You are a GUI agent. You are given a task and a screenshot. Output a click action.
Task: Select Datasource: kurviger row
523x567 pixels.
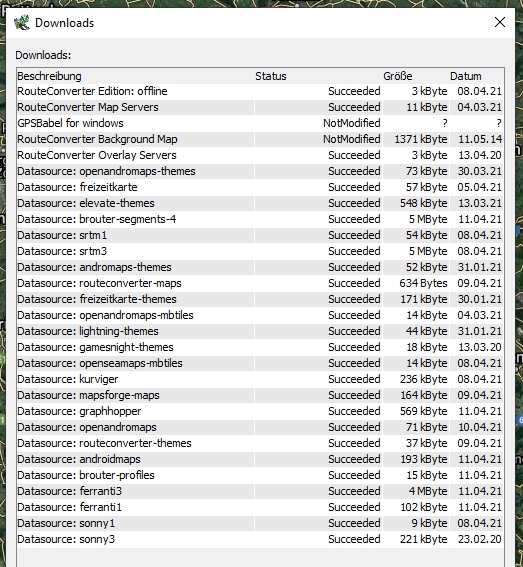click(260, 379)
